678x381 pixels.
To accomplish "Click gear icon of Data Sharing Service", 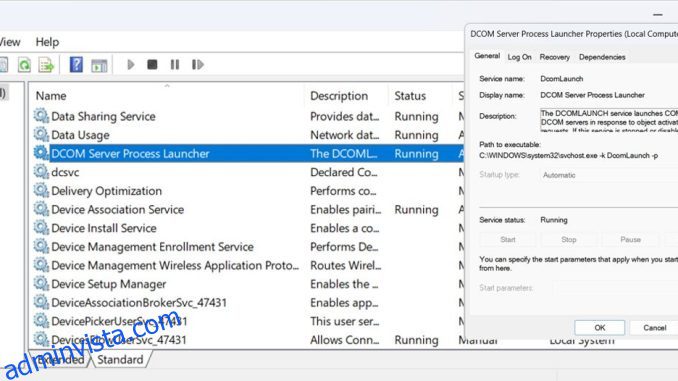I will [x=41, y=115].
